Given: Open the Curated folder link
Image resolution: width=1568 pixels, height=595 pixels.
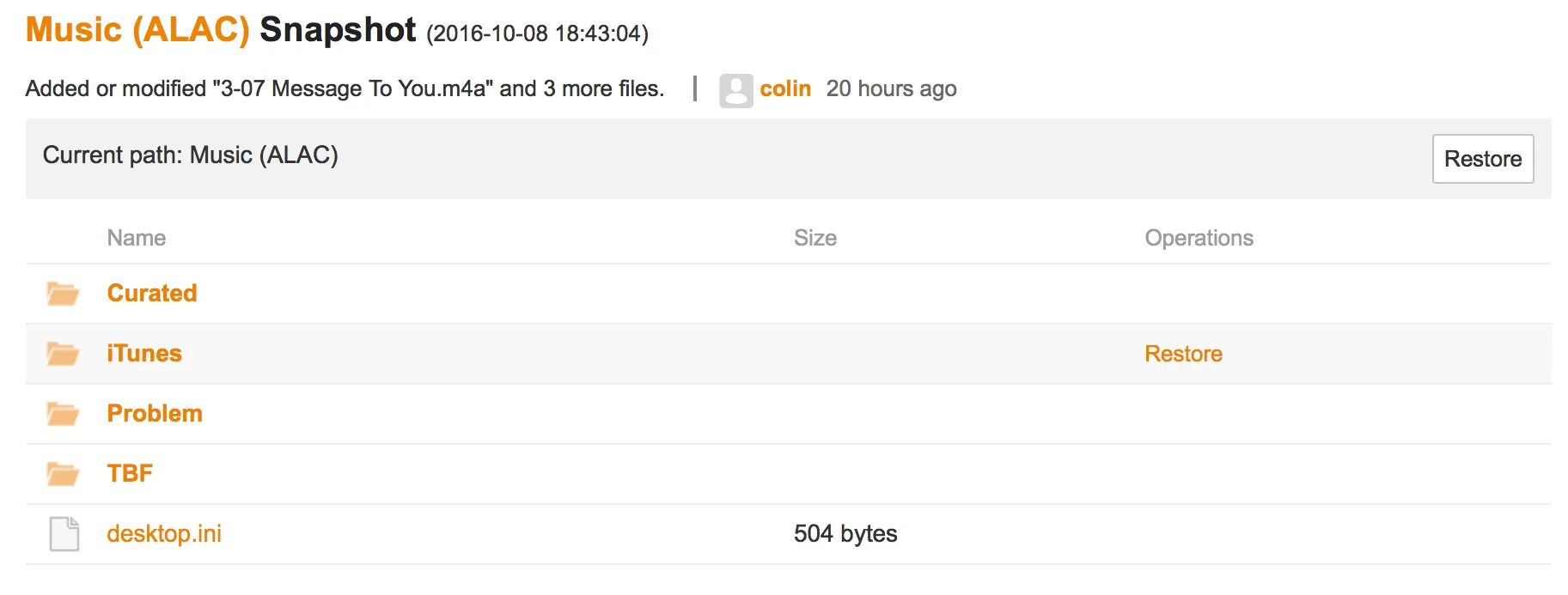Looking at the screenshot, I should tap(152, 294).
